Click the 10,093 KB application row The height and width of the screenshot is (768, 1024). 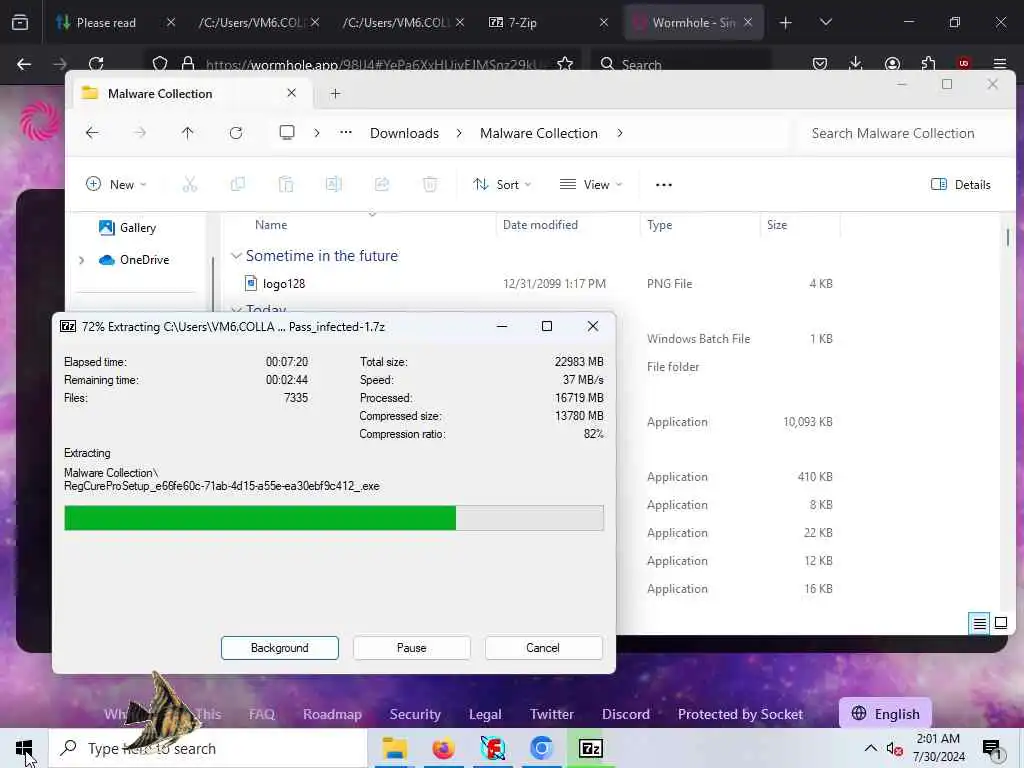coord(740,422)
